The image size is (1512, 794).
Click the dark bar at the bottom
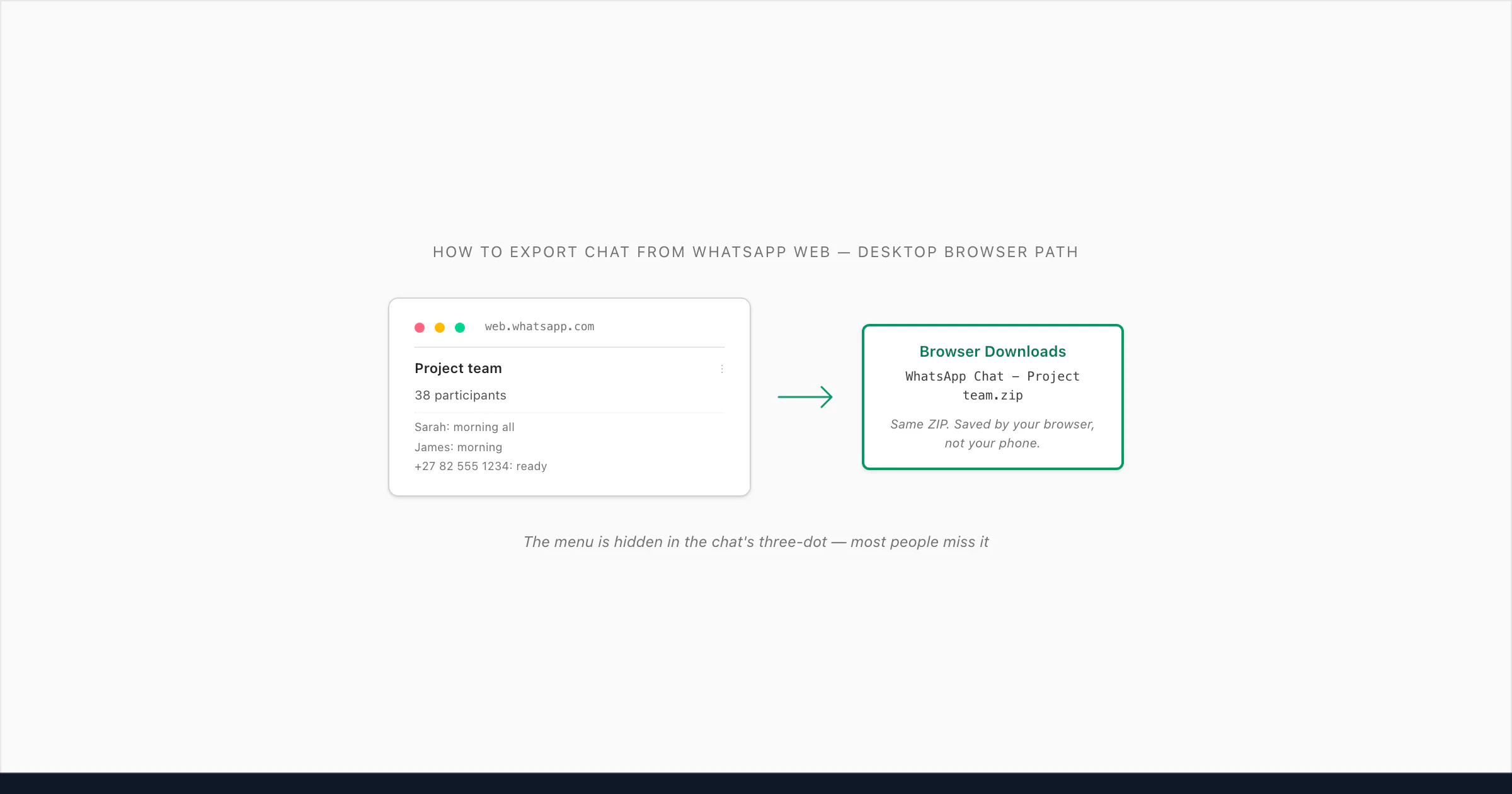[756, 783]
